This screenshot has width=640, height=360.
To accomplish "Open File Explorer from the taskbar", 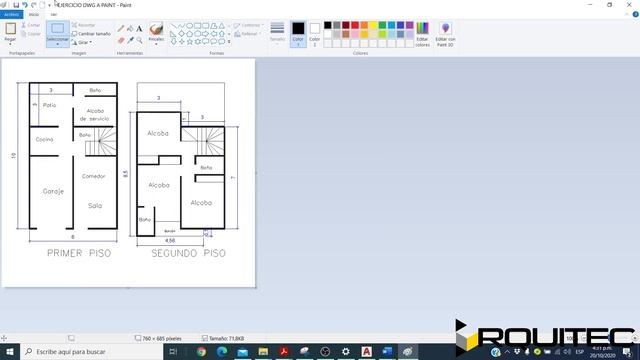I will pyautogui.click(x=263, y=351).
